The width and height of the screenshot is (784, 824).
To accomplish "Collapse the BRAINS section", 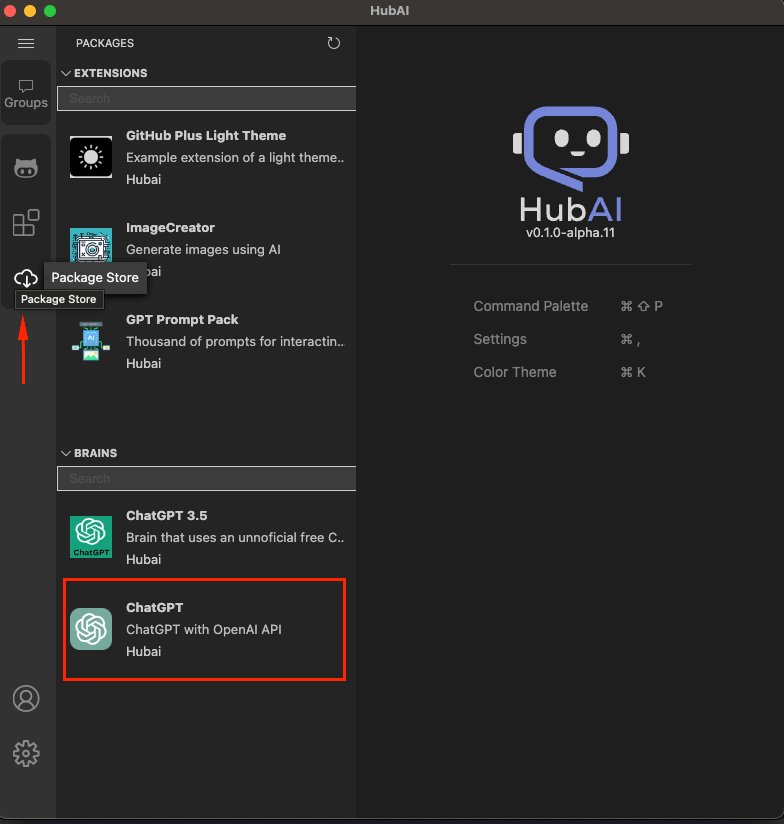I will click(66, 453).
